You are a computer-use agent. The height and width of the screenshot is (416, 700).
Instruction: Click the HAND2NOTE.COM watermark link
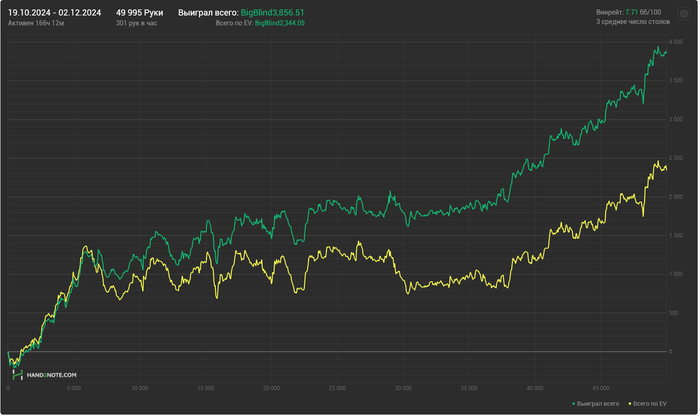point(52,376)
